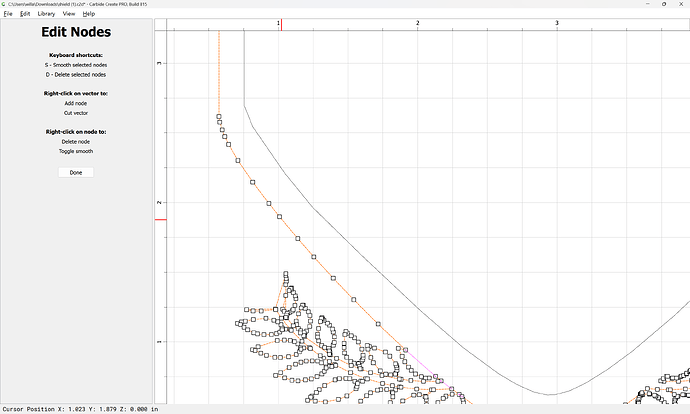Maximize the Carbide Create window
This screenshot has width=690, height=414.
664,4
